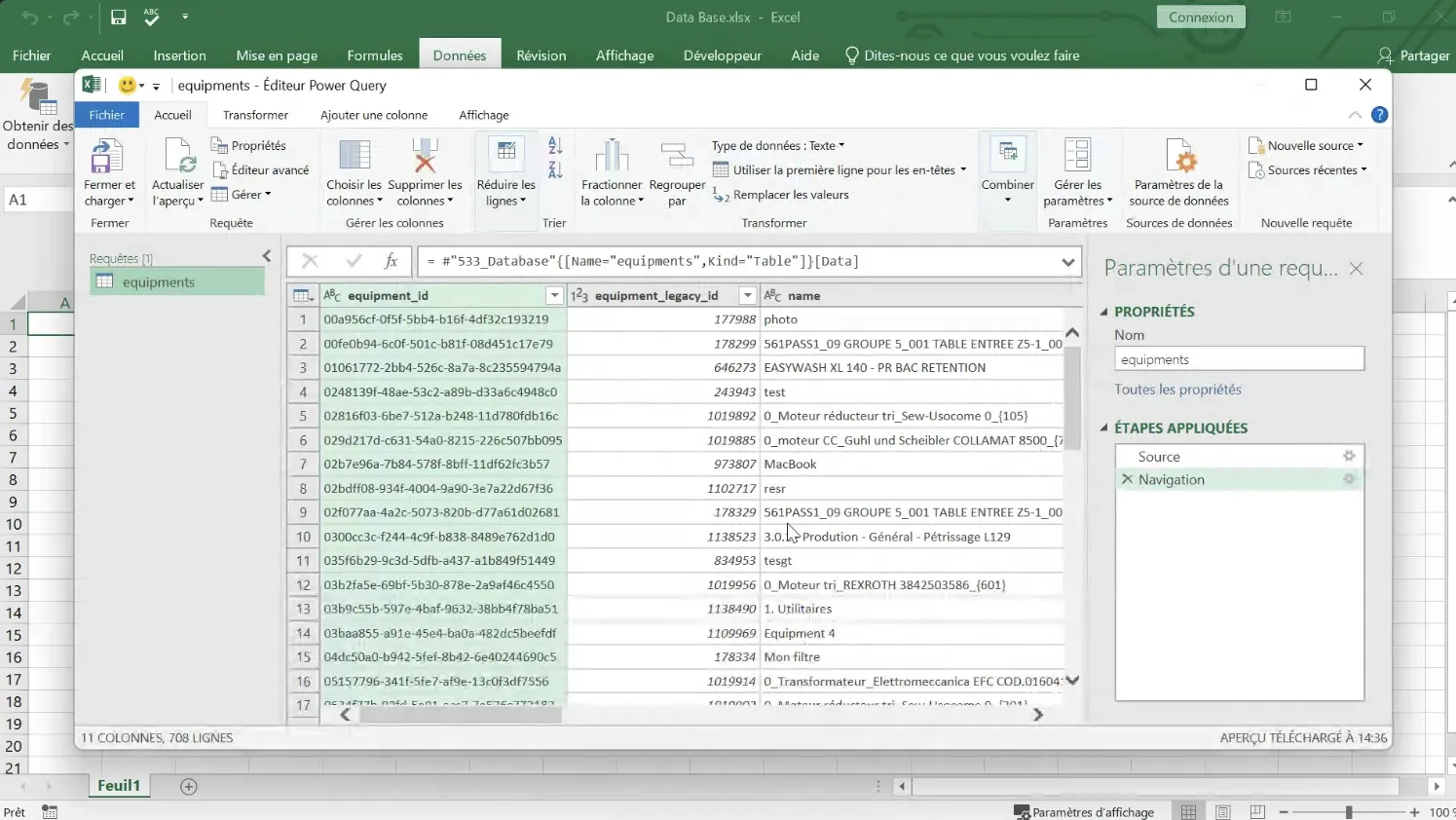Open Sources récentes dropdown

click(1308, 169)
